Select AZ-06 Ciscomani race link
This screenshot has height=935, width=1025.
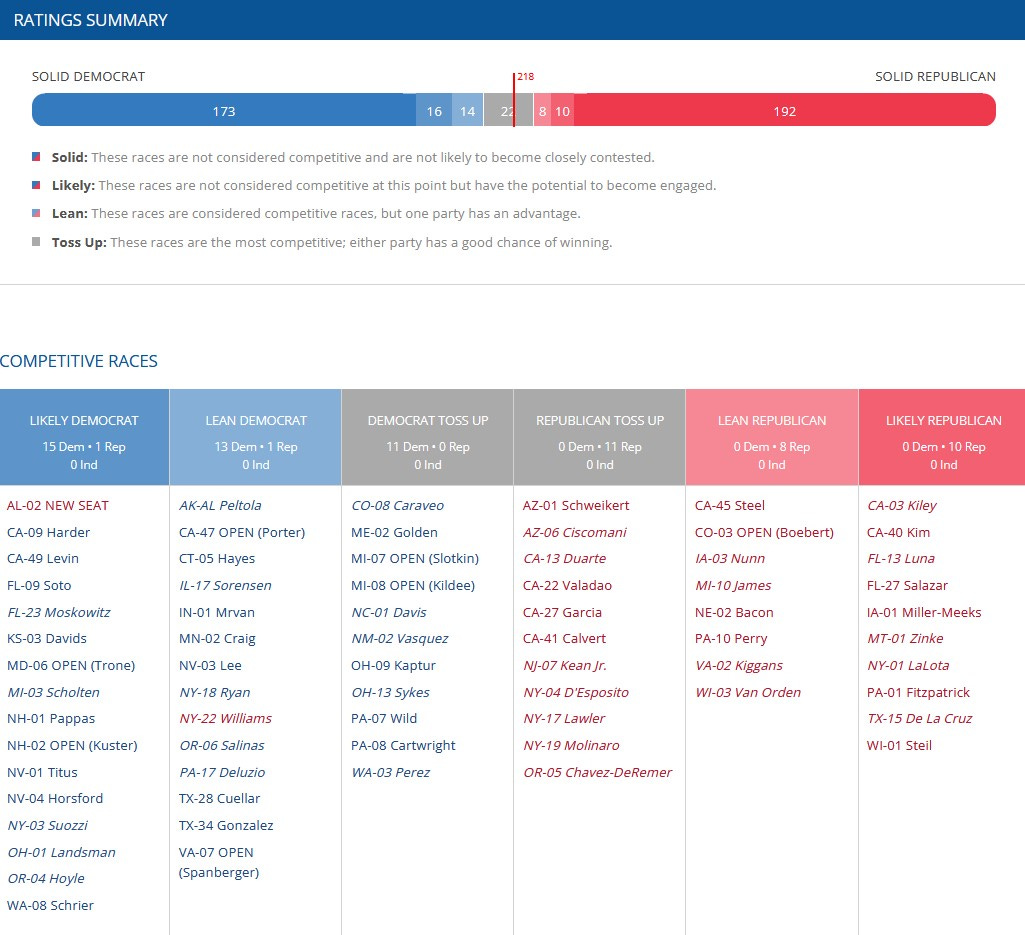(x=575, y=532)
